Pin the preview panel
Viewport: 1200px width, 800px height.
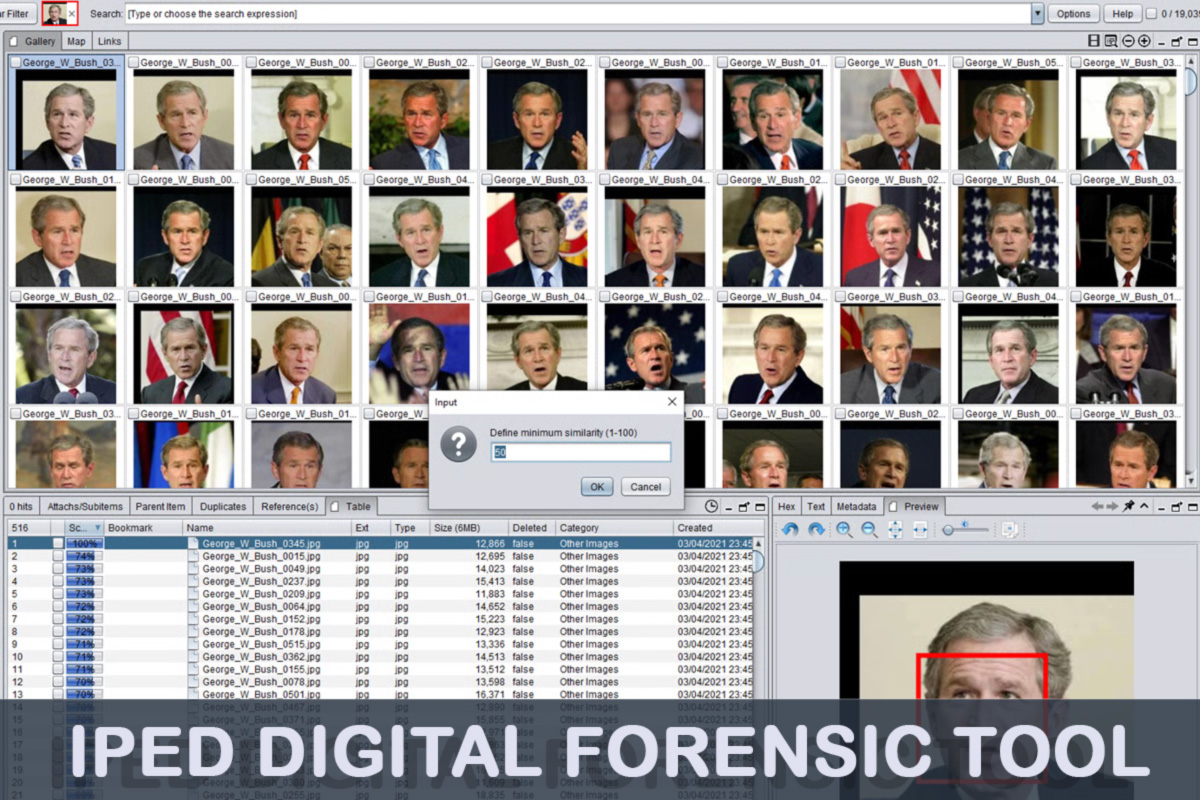[x=1128, y=507]
